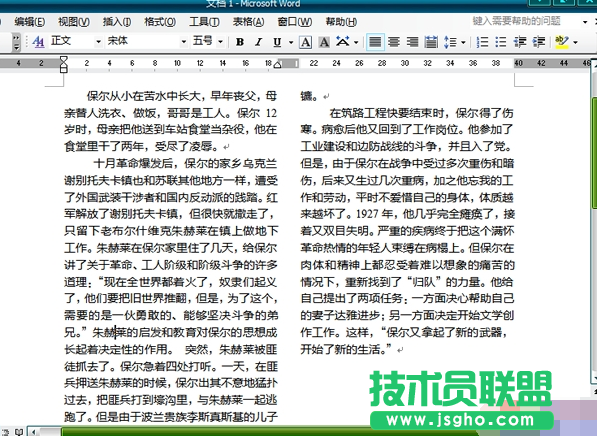
Task: Open line spacing dropdown arrow
Action: click(x=463, y=42)
